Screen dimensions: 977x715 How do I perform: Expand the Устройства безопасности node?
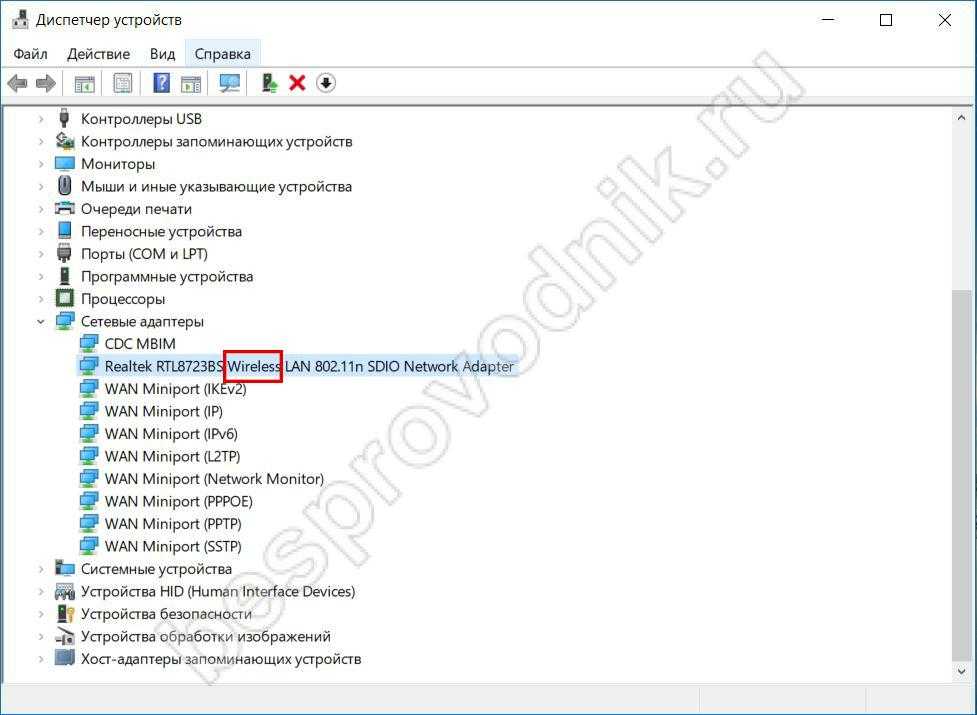(x=41, y=614)
